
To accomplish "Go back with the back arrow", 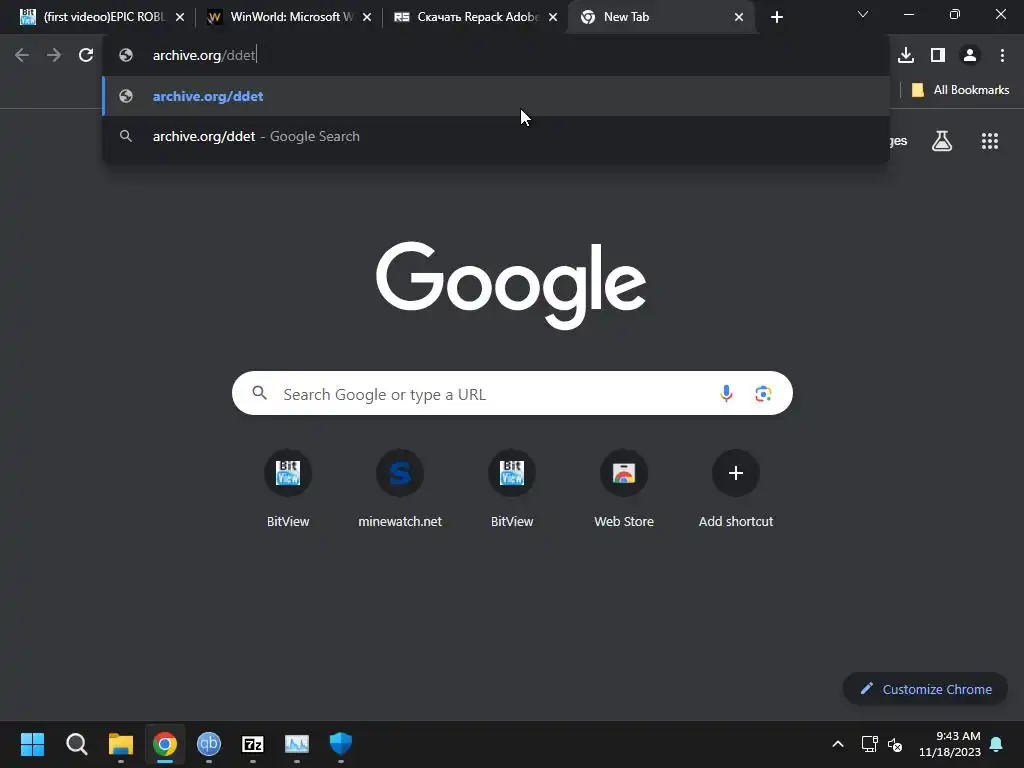I will tap(22, 56).
